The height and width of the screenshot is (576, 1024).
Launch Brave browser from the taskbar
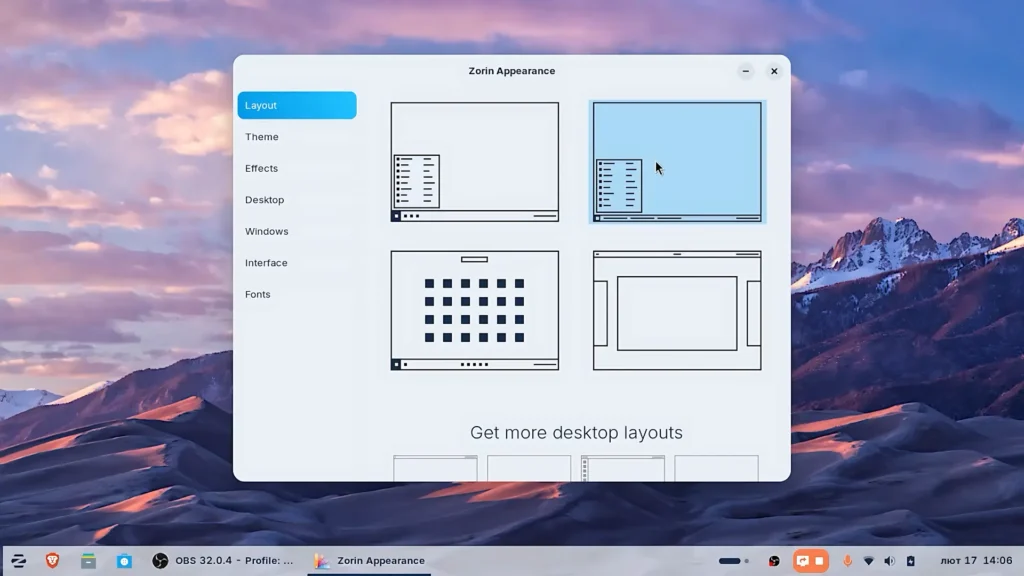pyautogui.click(x=53, y=560)
